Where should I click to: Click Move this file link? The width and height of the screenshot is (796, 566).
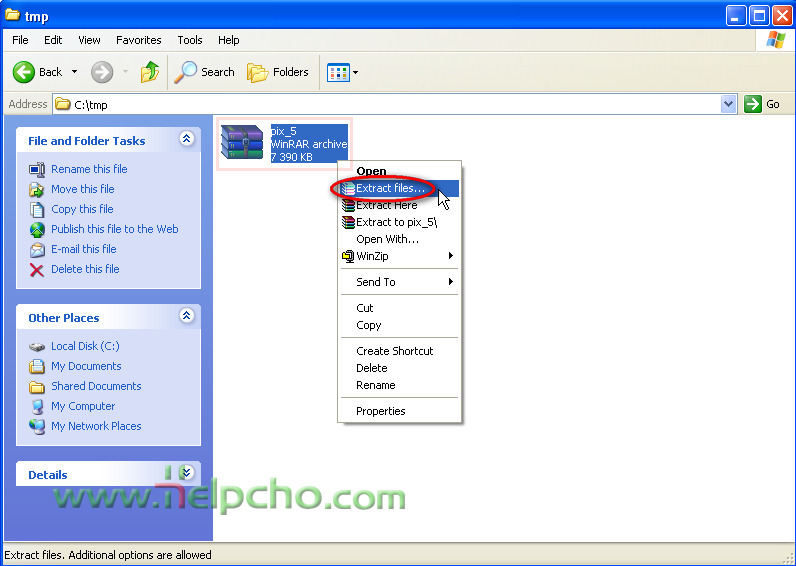pyautogui.click(x=83, y=189)
